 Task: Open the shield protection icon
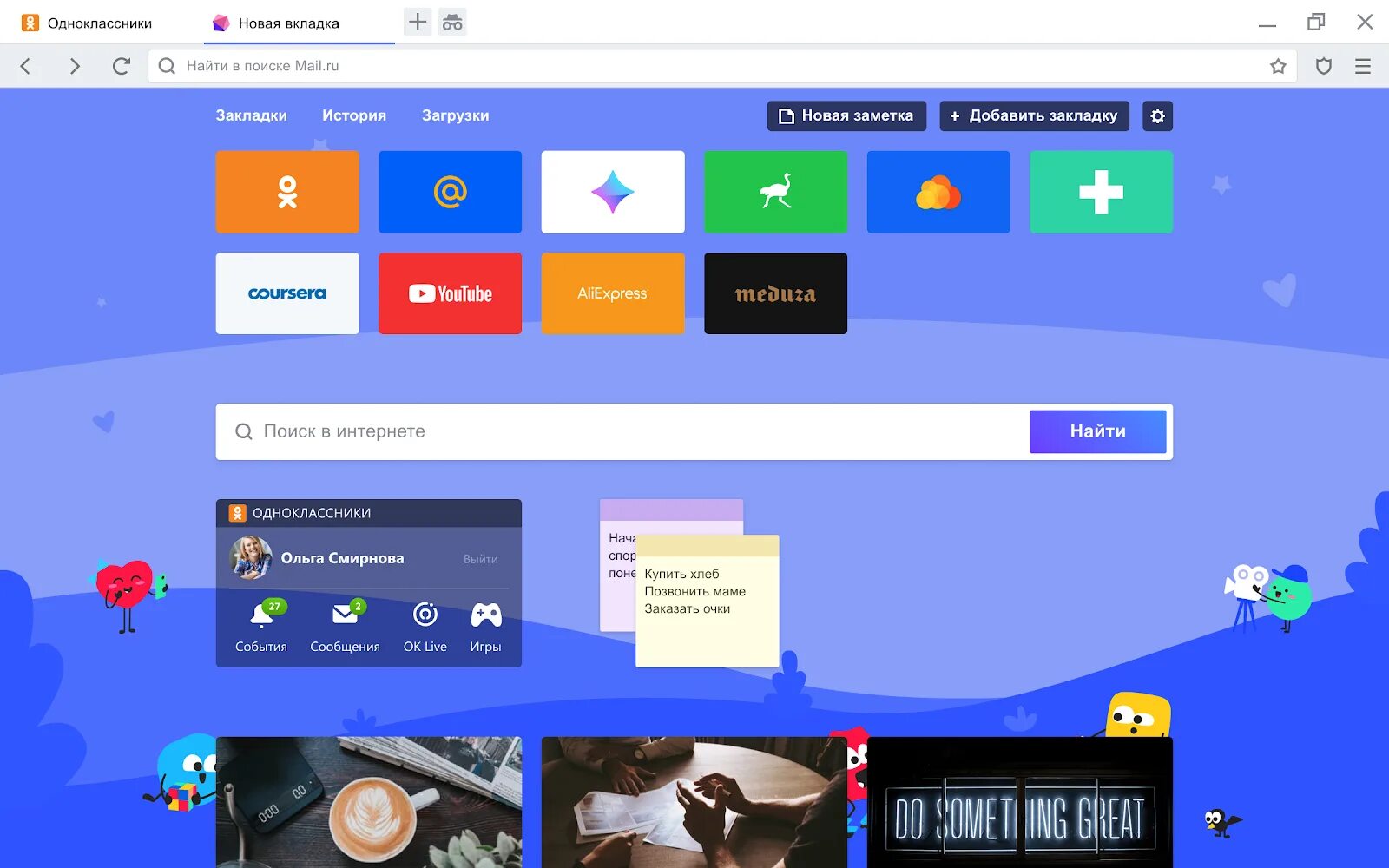pyautogui.click(x=1324, y=66)
